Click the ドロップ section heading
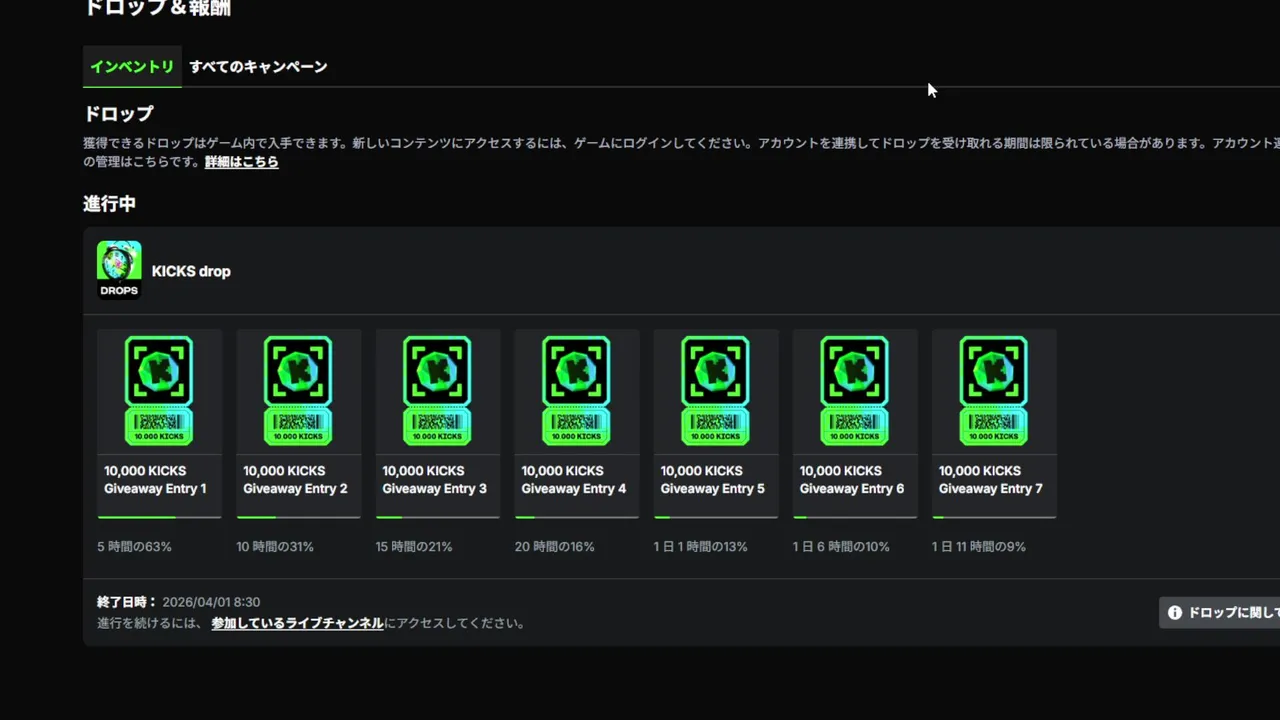Image resolution: width=1280 pixels, height=720 pixels. 118,114
